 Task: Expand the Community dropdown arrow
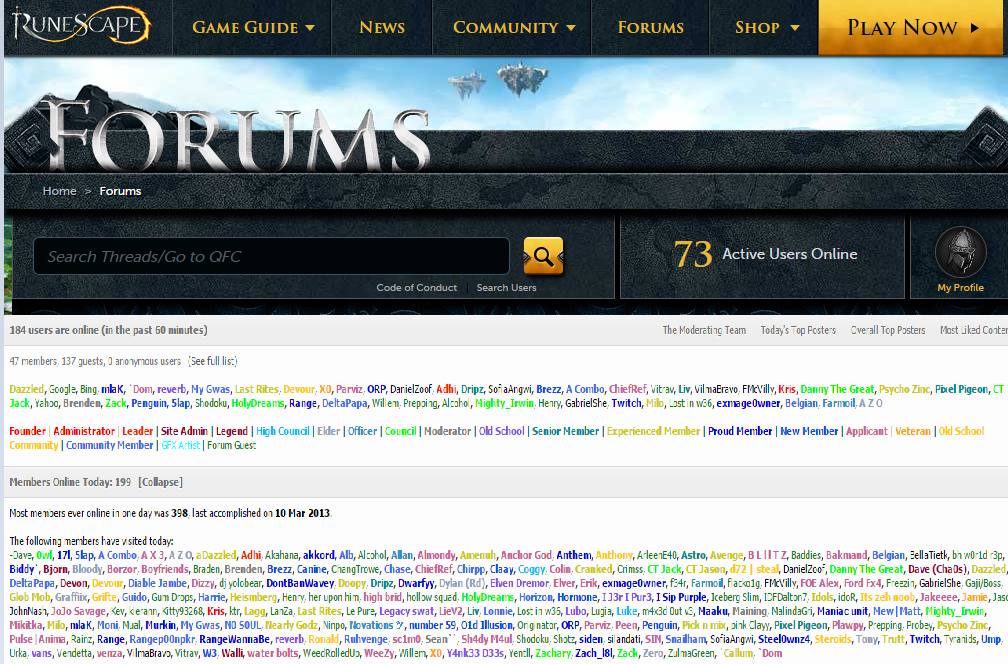click(571, 28)
